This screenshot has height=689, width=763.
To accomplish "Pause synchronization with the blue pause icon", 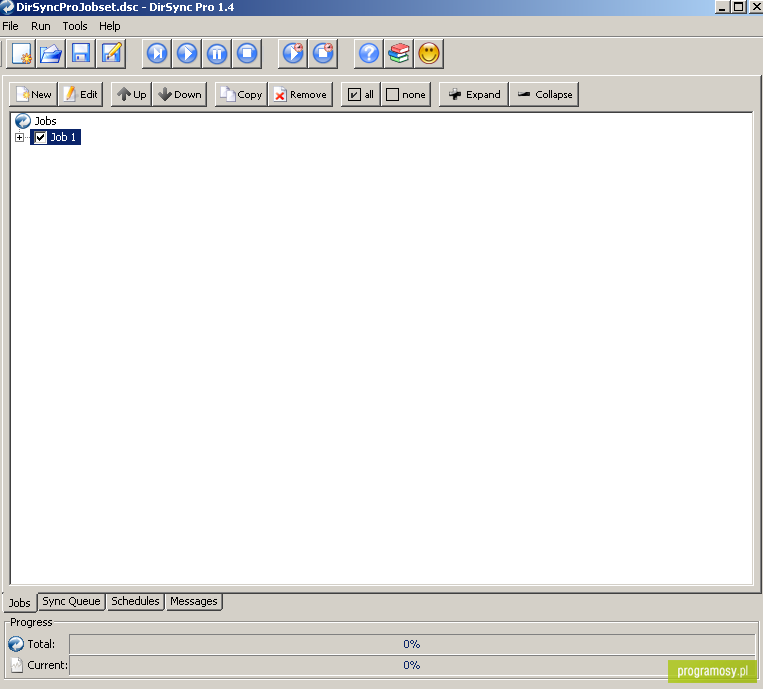I will [217, 54].
